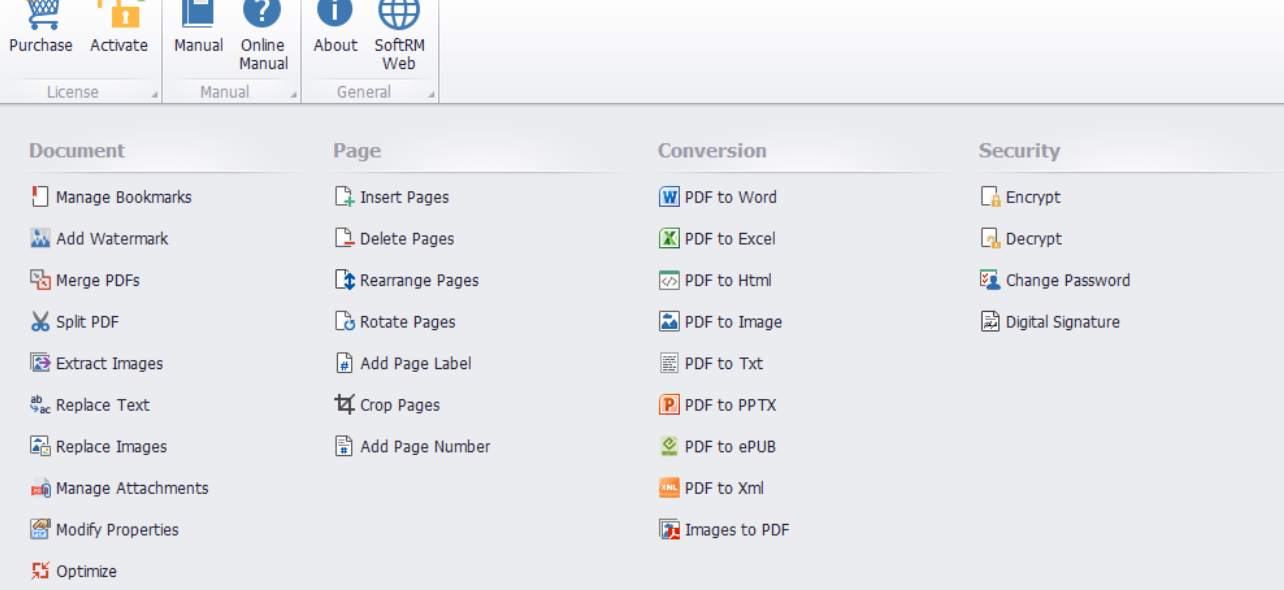
Task: Click the Add Page Number icon
Action: click(345, 447)
